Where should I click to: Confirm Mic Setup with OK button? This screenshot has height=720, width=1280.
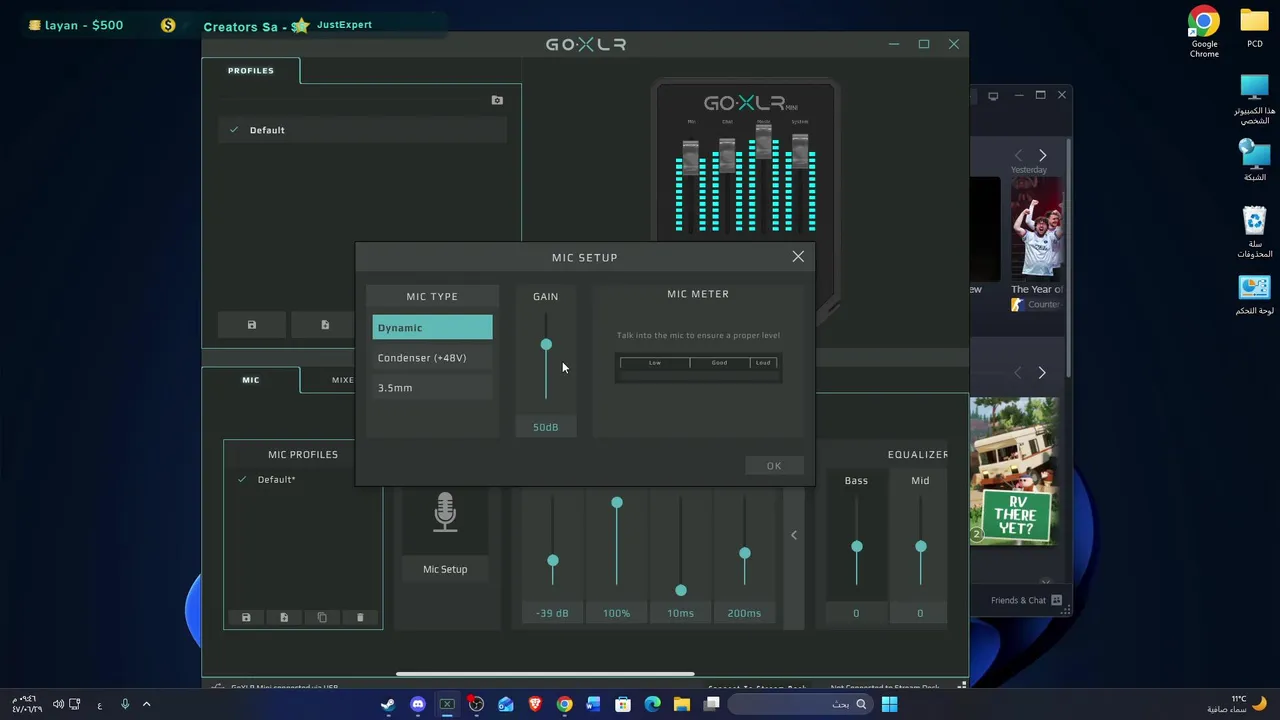point(774,465)
